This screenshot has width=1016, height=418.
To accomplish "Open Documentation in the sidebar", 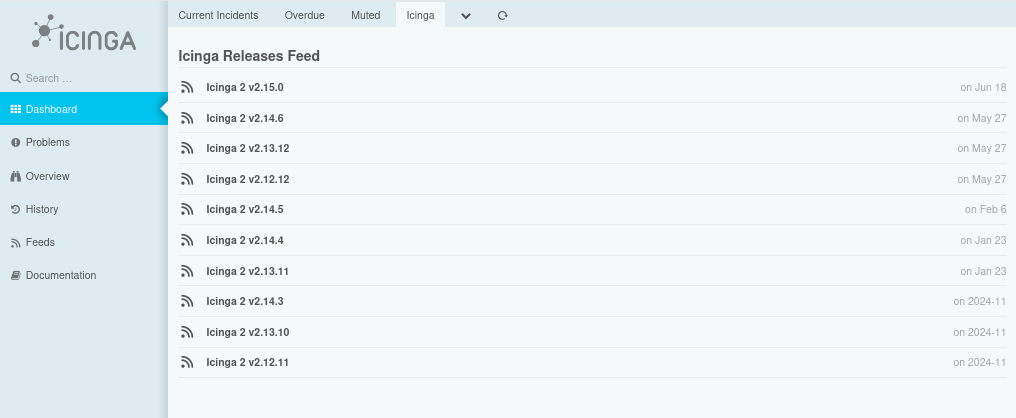I will point(84,275).
